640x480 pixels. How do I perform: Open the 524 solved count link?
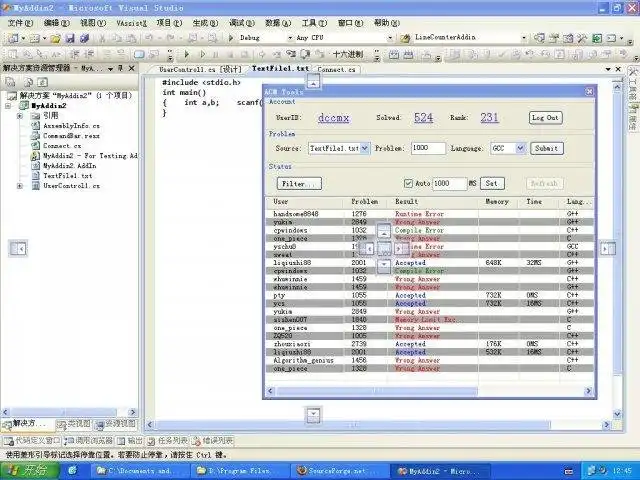(423, 118)
